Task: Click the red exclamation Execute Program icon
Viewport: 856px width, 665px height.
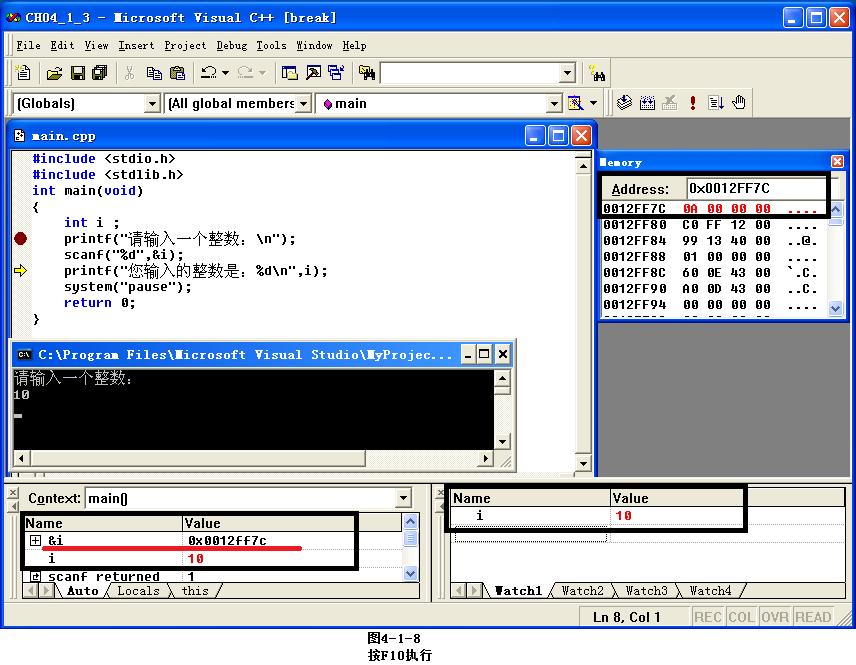Action: (693, 102)
